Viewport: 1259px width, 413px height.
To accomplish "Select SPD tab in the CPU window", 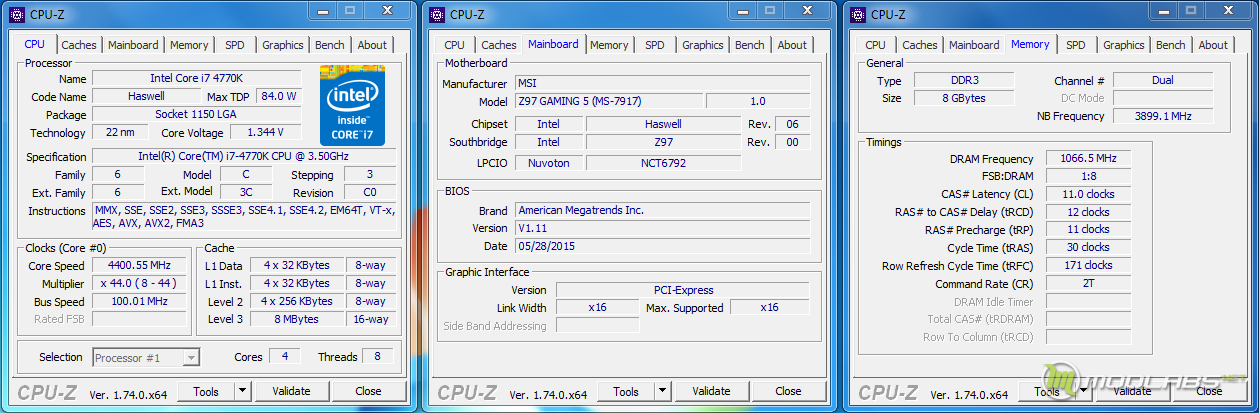I will tap(235, 45).
